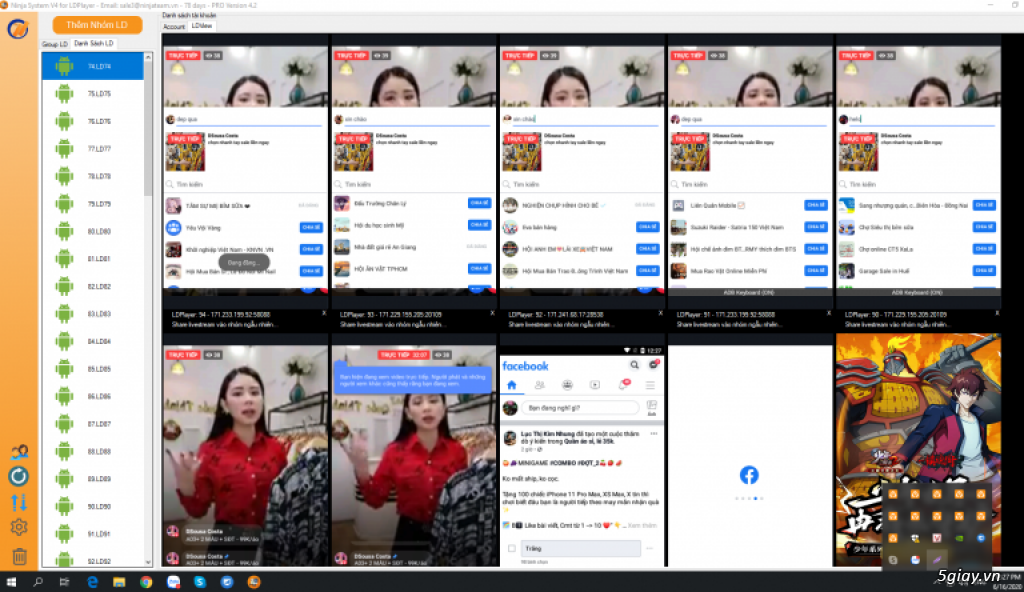This screenshot has height=592, width=1024.
Task: Click Android icon beside 81.LD81
Action: tap(64, 259)
